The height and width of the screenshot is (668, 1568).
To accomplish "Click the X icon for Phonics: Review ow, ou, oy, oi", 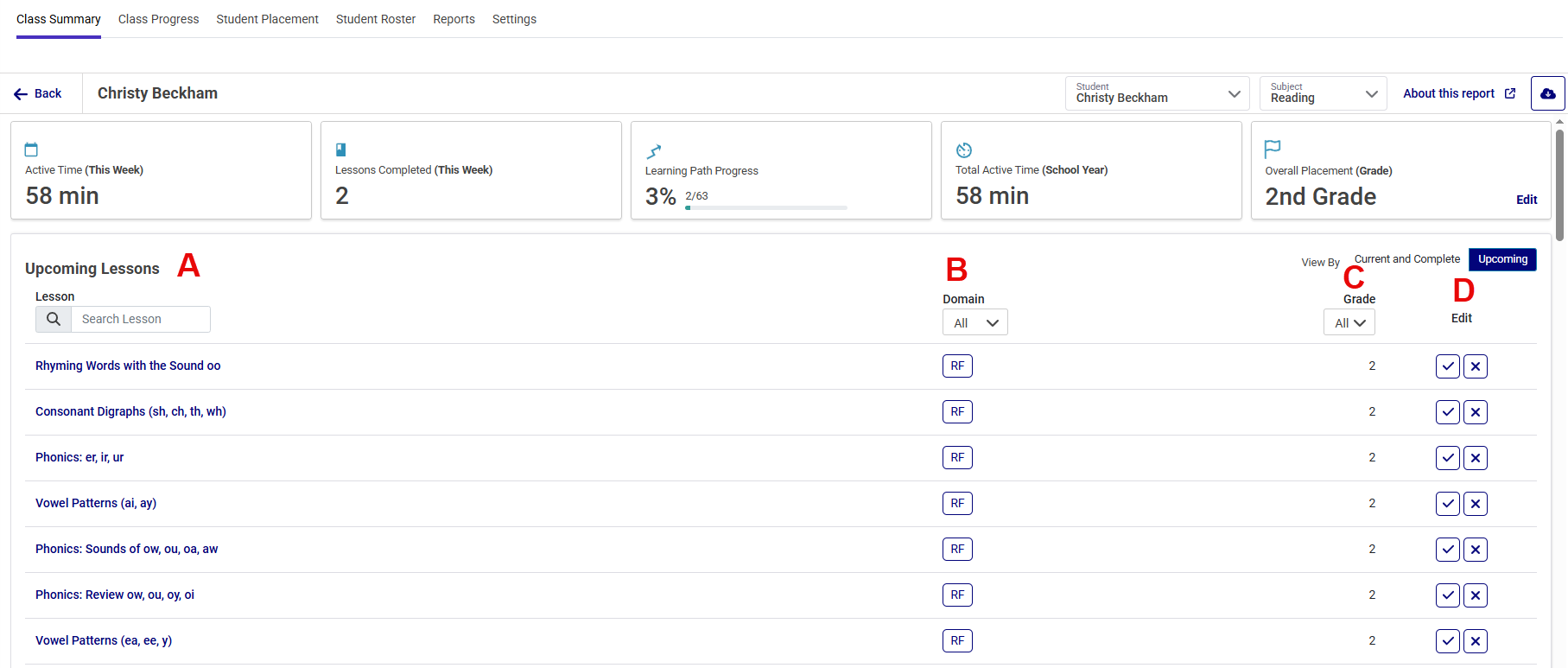I will click(x=1475, y=595).
